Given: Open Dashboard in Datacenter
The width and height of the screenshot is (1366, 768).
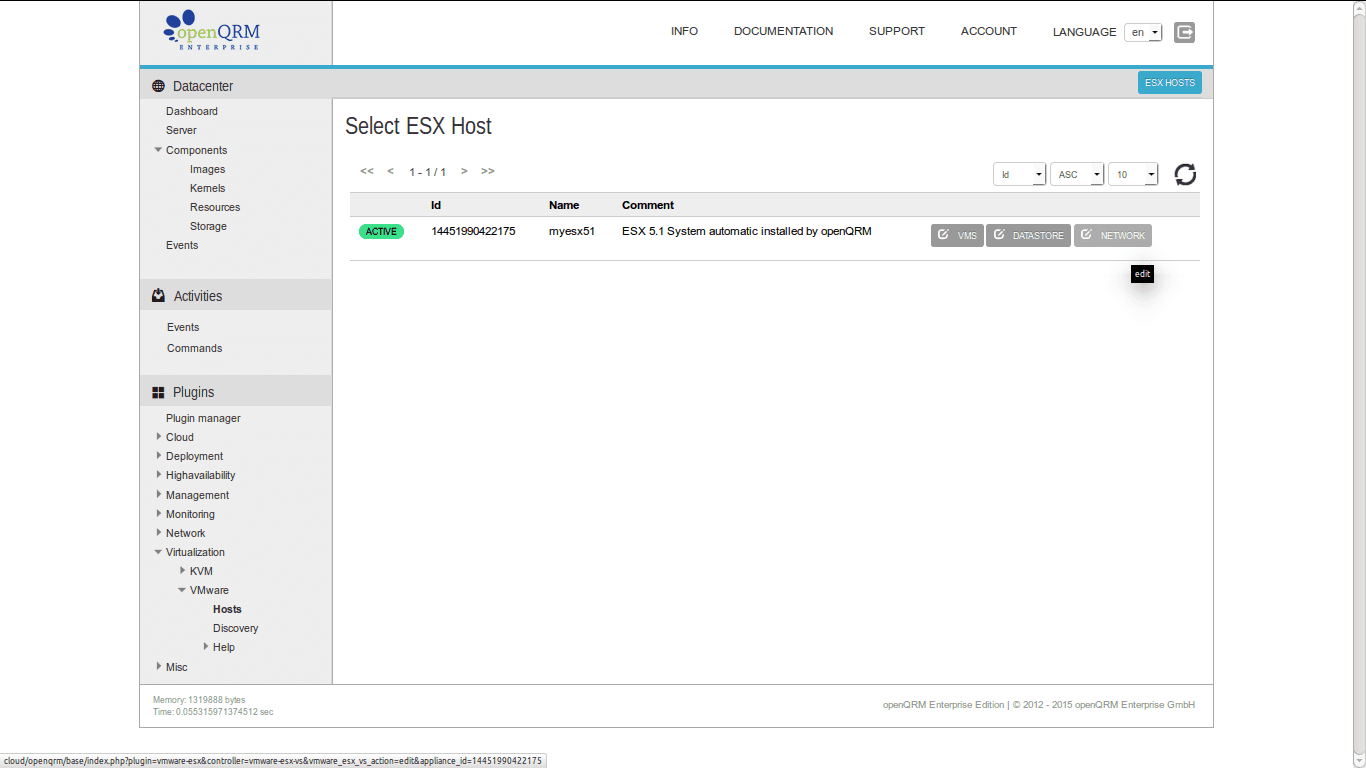Looking at the screenshot, I should (192, 111).
